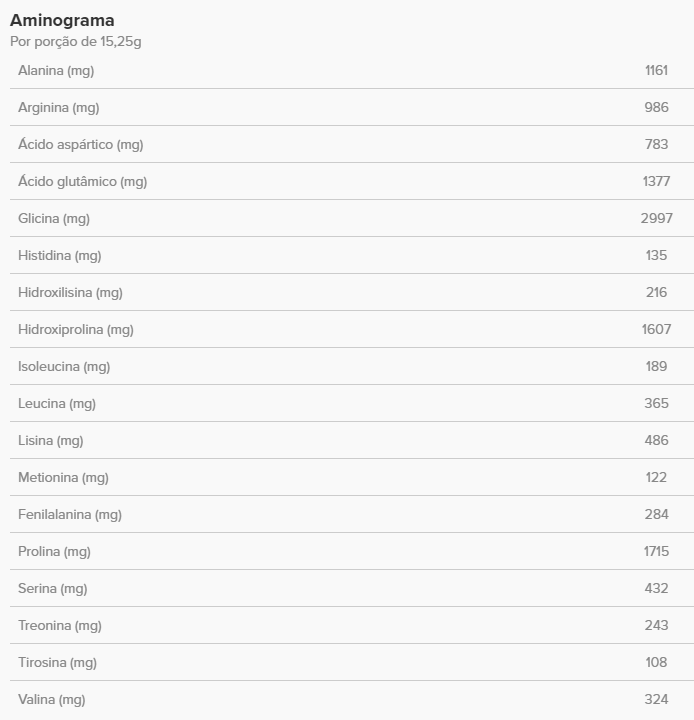Select the Alanina (mg) row label
This screenshot has height=720, width=694.
pyautogui.click(x=56, y=70)
